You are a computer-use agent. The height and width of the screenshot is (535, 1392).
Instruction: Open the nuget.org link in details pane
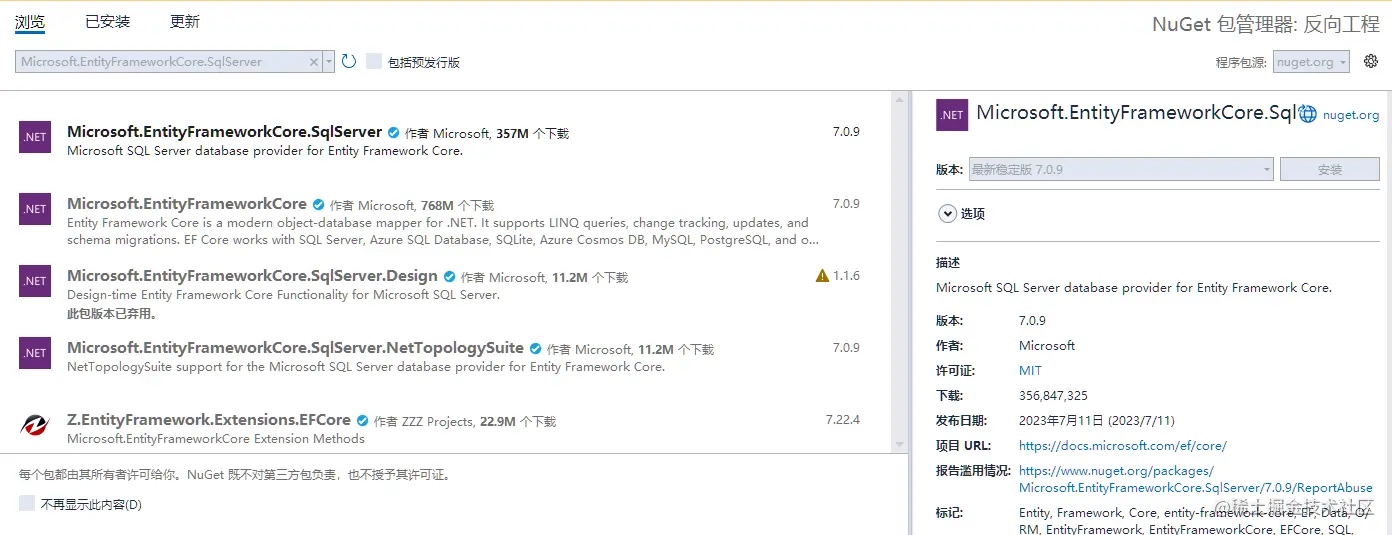(1350, 115)
